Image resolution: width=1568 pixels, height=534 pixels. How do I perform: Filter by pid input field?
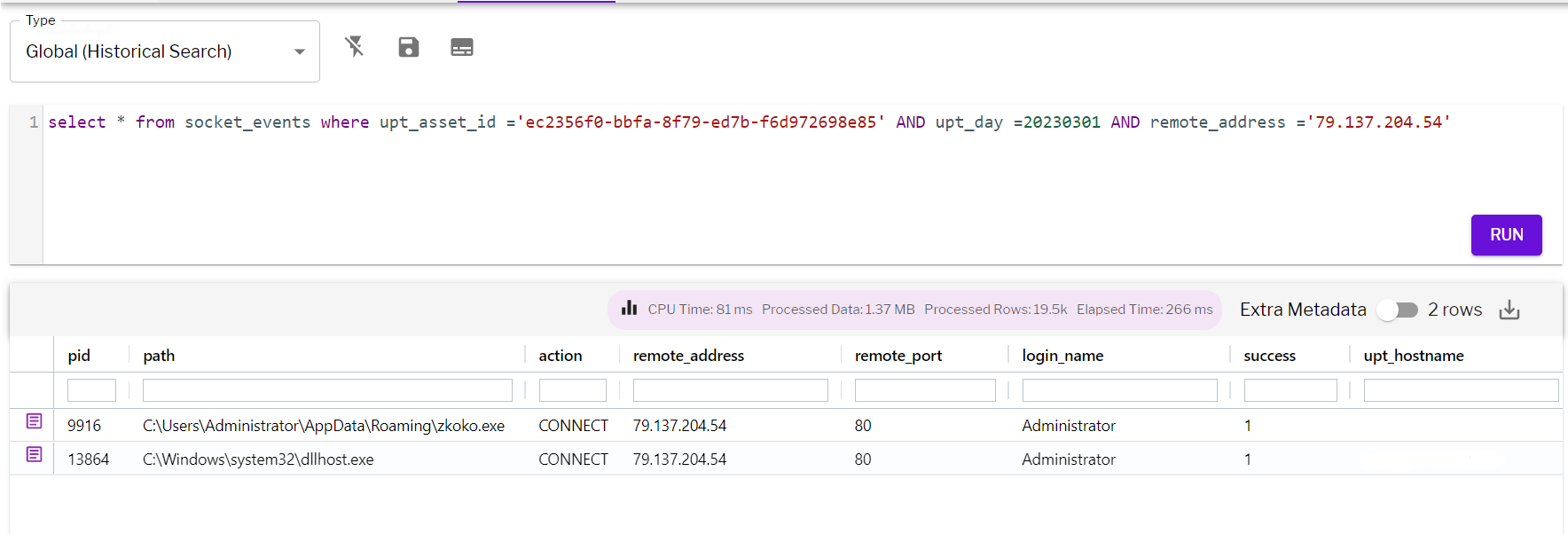coord(91,390)
